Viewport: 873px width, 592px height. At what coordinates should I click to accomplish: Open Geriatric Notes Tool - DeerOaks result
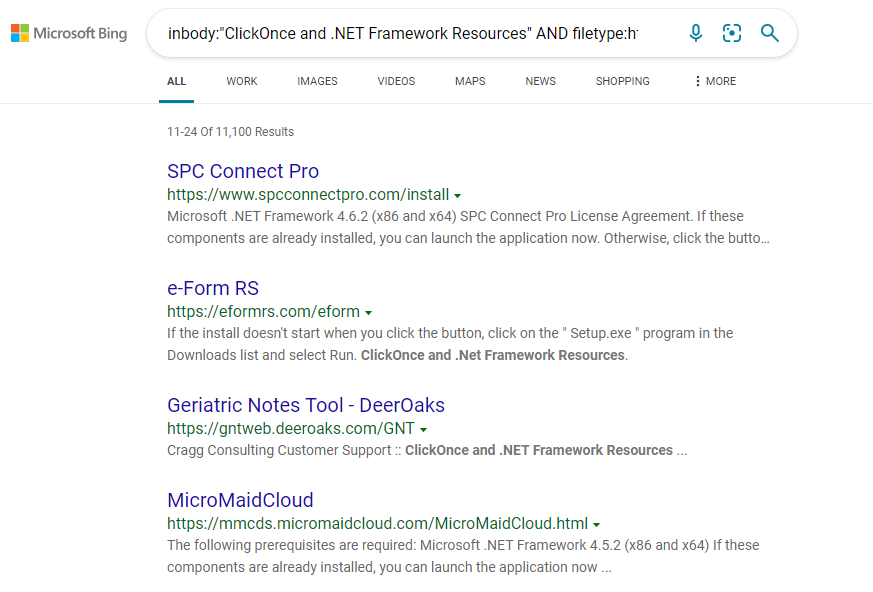coord(305,405)
